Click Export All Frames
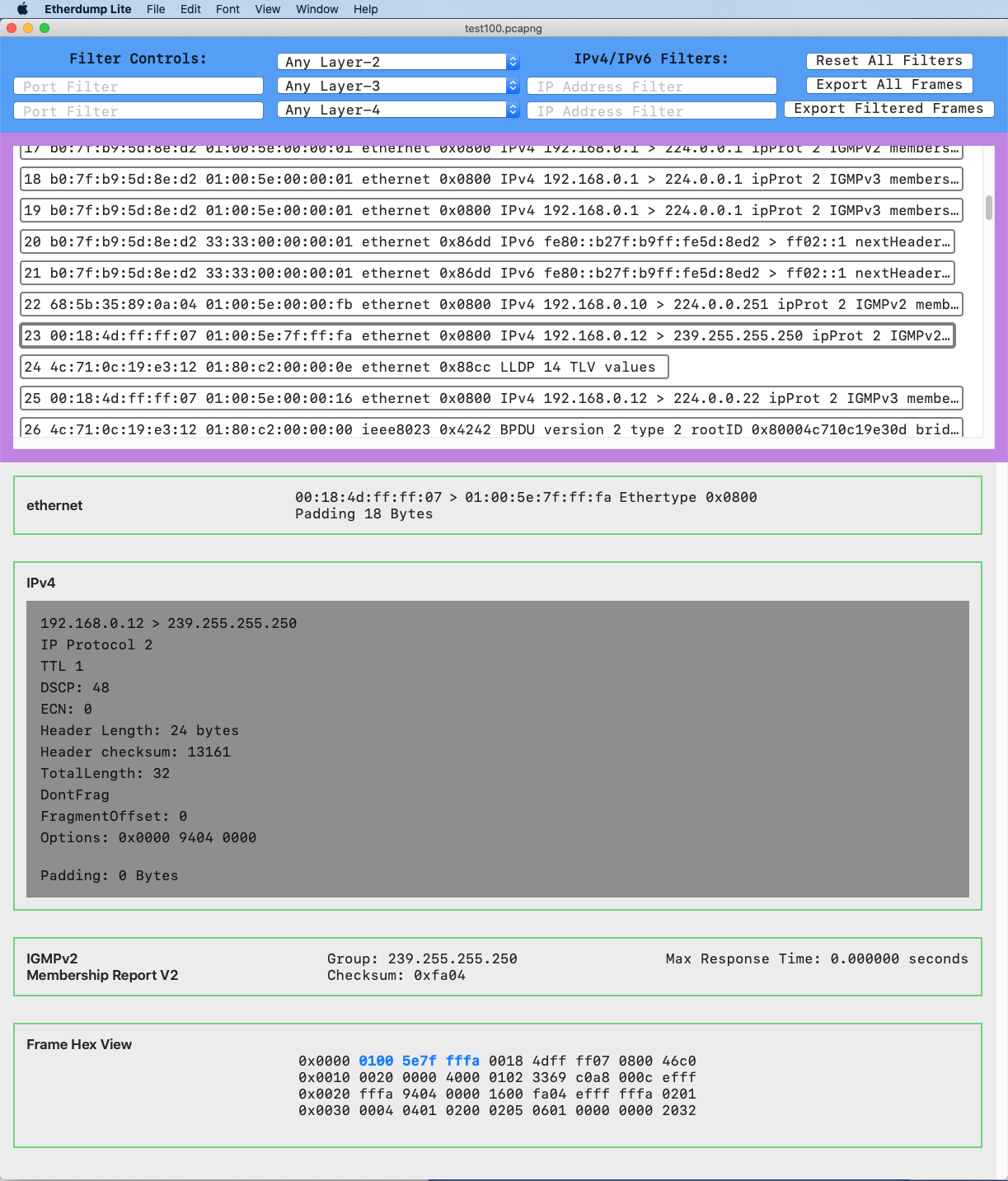Image resolution: width=1008 pixels, height=1181 pixels. pyautogui.click(x=889, y=85)
